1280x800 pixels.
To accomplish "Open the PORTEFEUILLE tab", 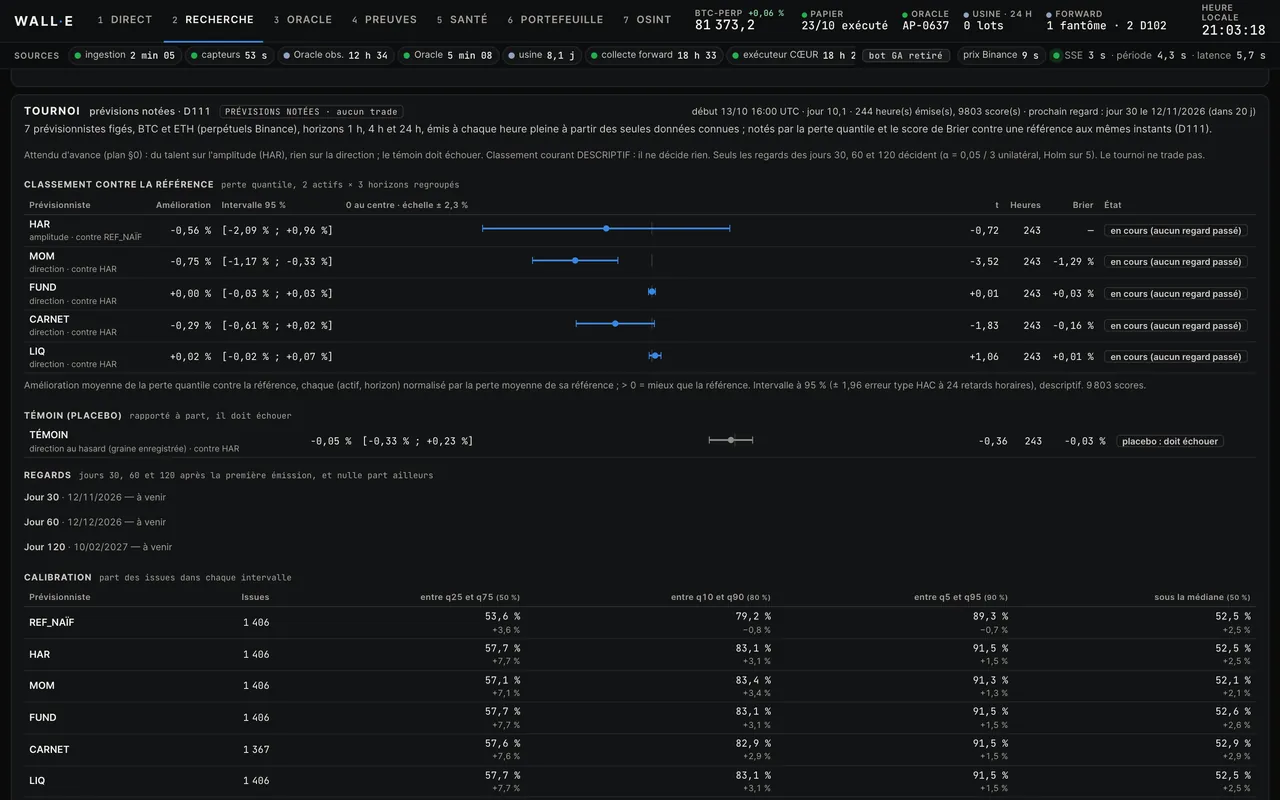I will click(x=555, y=20).
